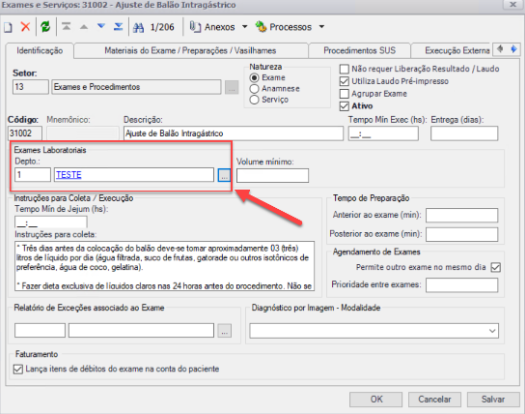525x414 pixels.
Task: Click the Relatório de Exceções code field
Action: click(x=40, y=331)
